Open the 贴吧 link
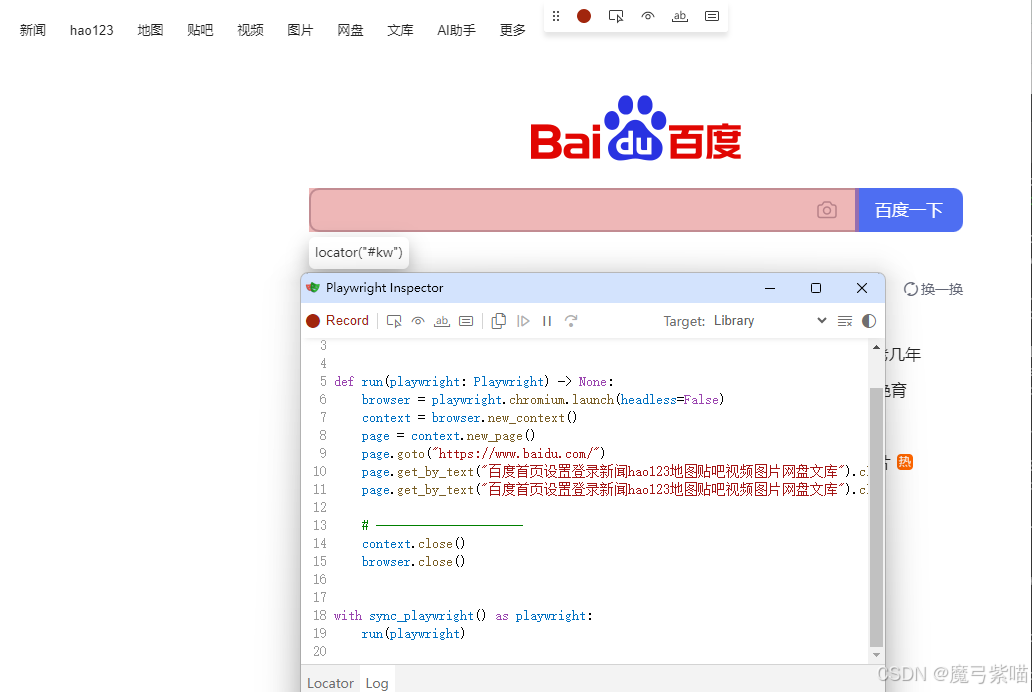Image resolution: width=1032 pixels, height=692 pixels. [200, 30]
